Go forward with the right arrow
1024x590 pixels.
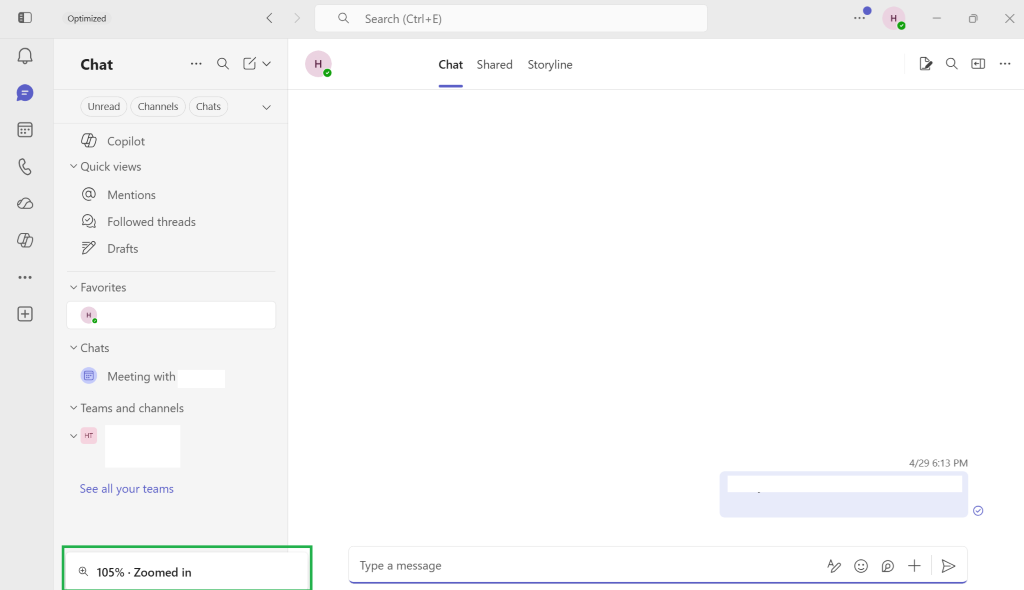(297, 18)
